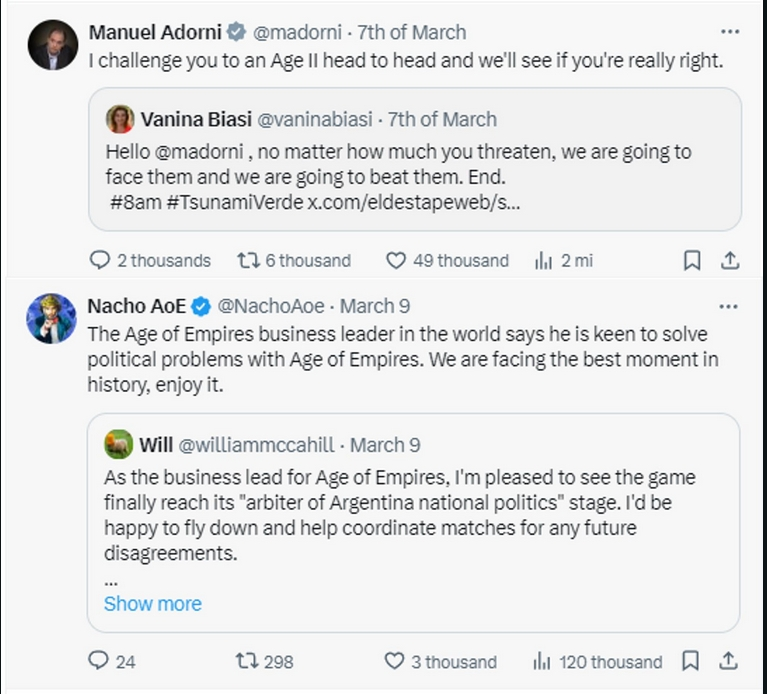The image size is (767, 694).
Task: Open Manuel Adorni's profile picture
Action: click(x=52, y=45)
